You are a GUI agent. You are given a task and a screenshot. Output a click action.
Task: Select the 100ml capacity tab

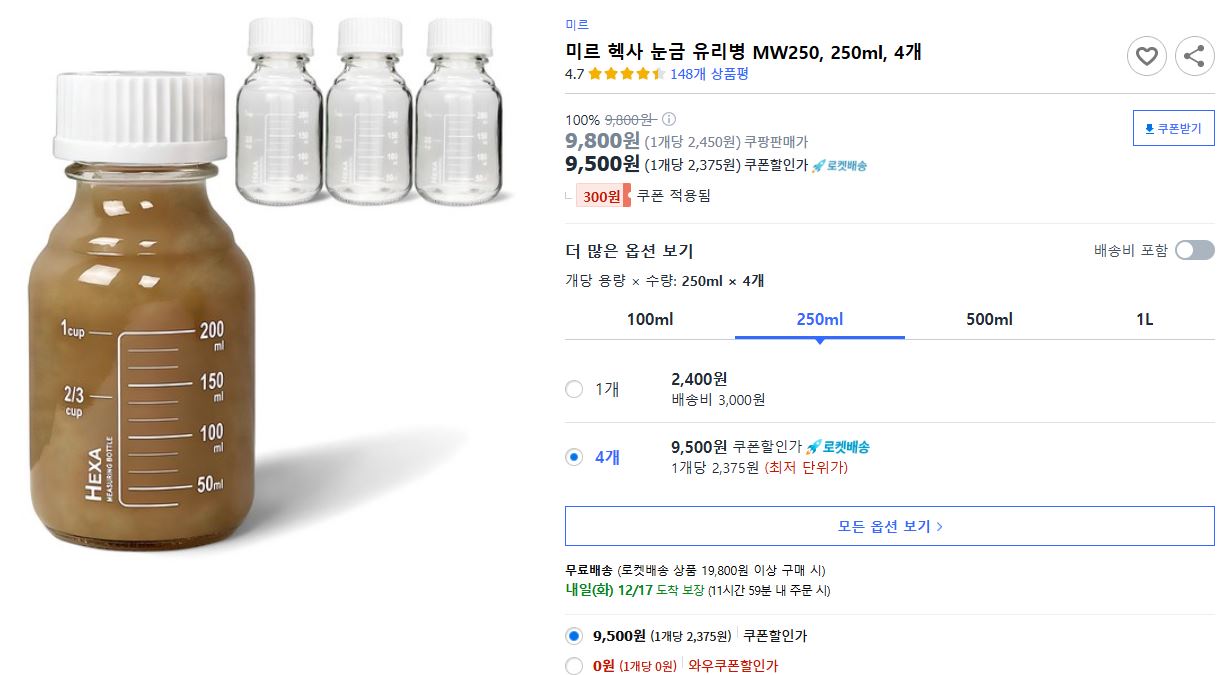pos(652,319)
